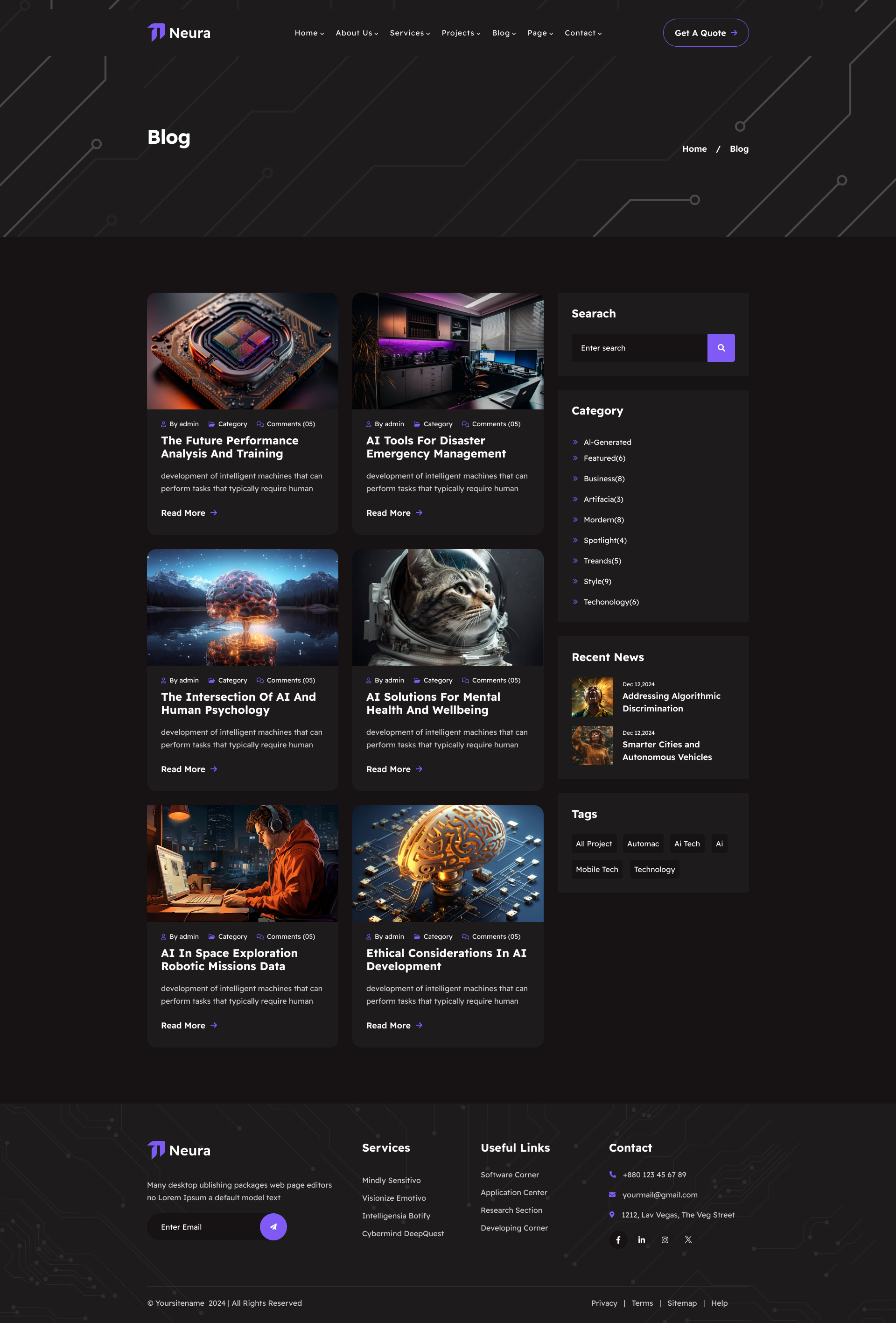896x1323 pixels.
Task: Click the Instagram icon near Contact section
Action: pyautogui.click(x=665, y=1239)
